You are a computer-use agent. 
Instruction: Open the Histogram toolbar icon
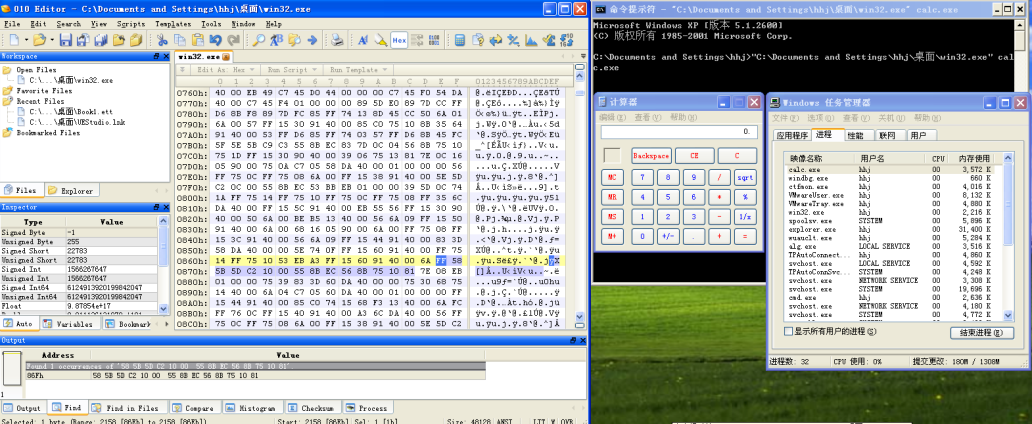(530, 40)
